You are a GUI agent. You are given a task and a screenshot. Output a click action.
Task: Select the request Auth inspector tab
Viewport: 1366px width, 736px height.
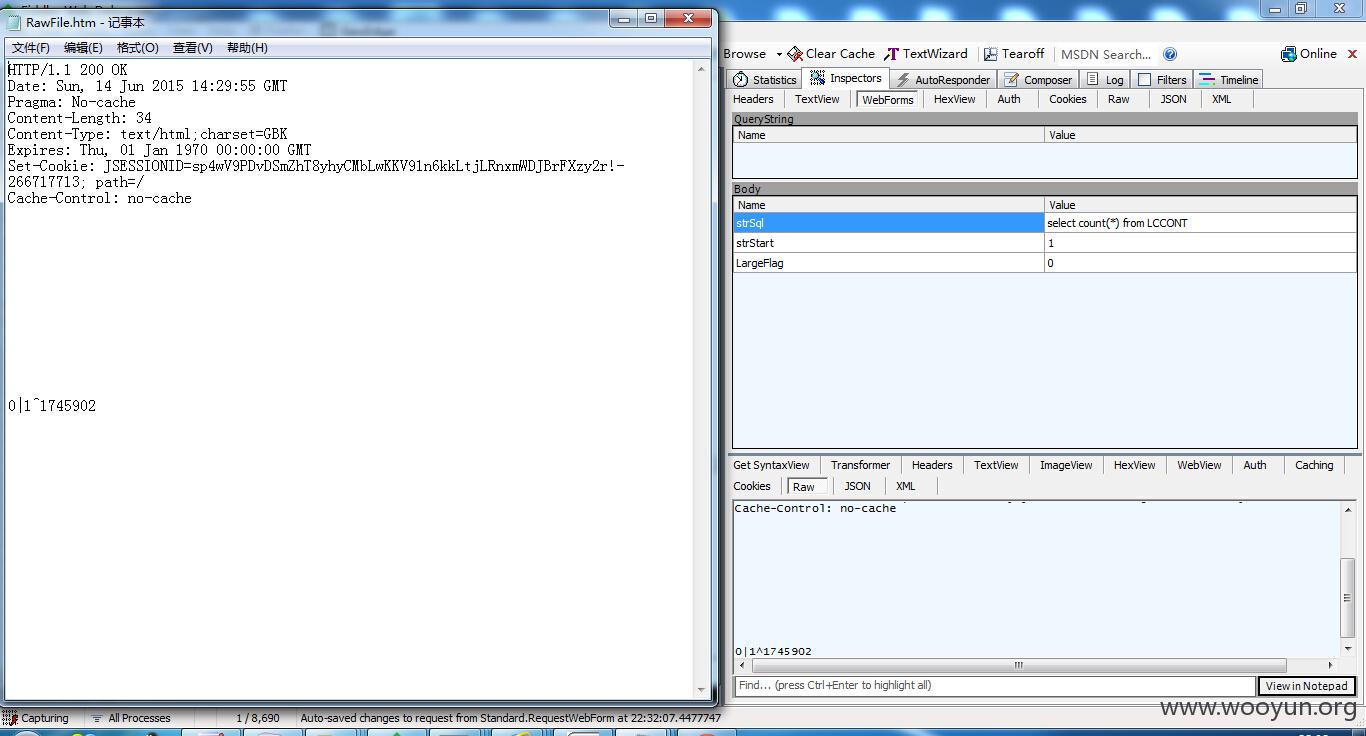click(x=1009, y=99)
